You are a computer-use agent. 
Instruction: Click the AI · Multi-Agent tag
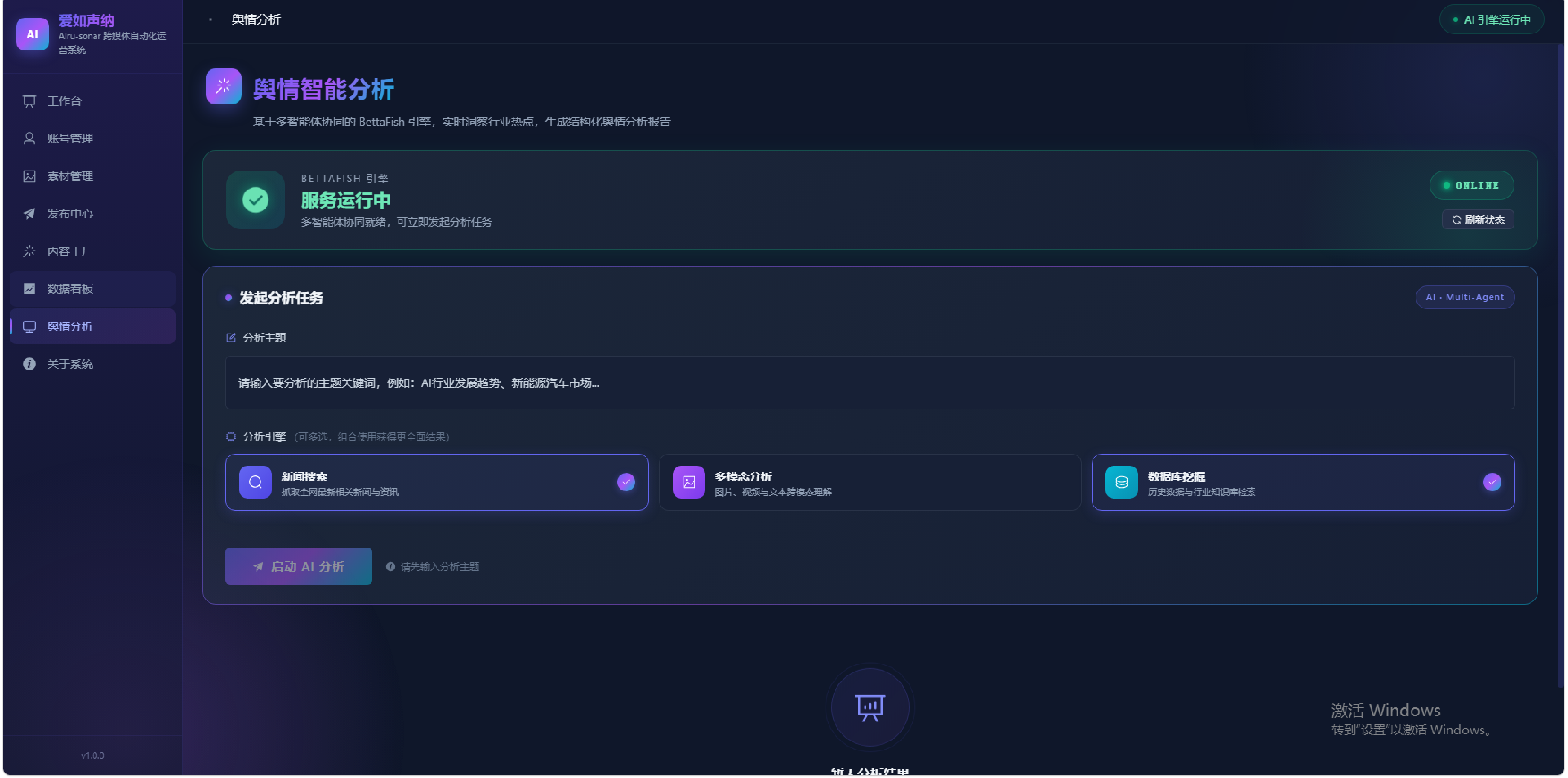click(x=1464, y=297)
